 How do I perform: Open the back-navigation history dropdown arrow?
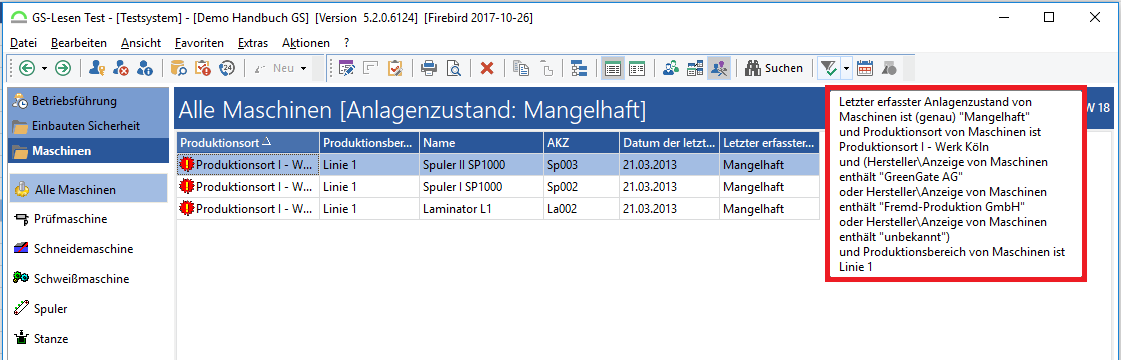[x=44, y=69]
